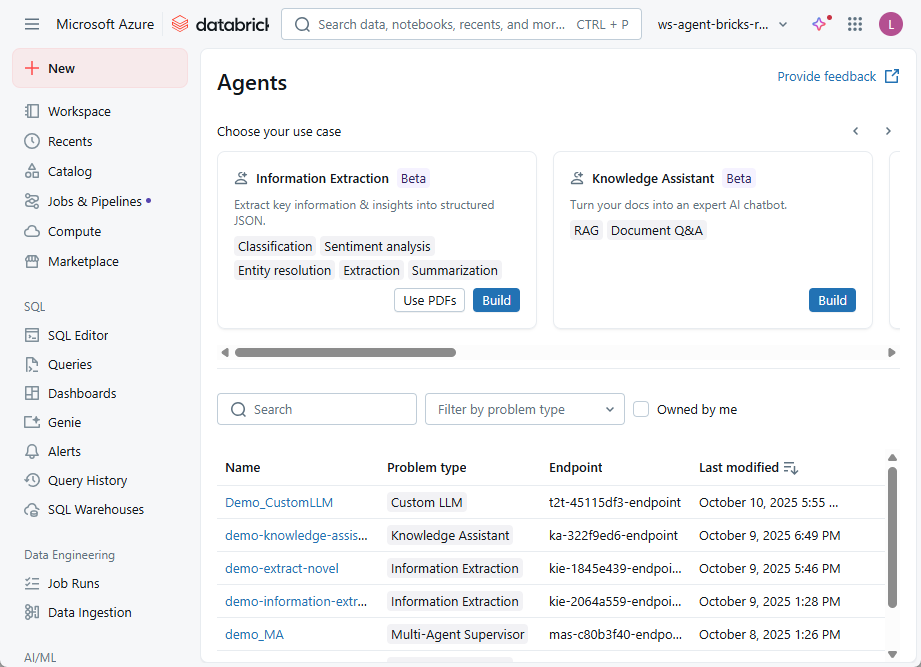
Task: Open SQL Editor from sidebar
Action: 77,335
